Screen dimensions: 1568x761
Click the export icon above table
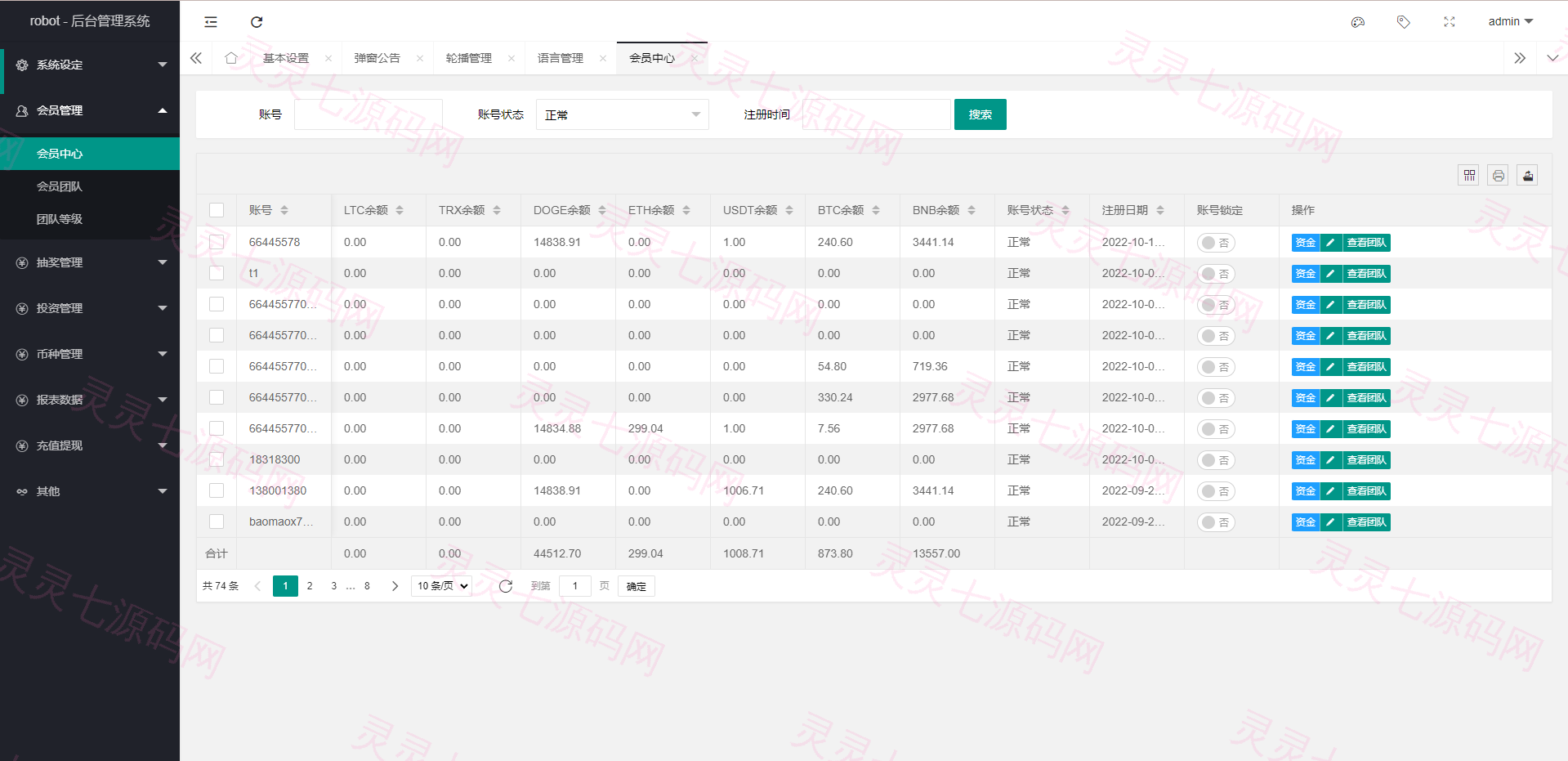1528,175
